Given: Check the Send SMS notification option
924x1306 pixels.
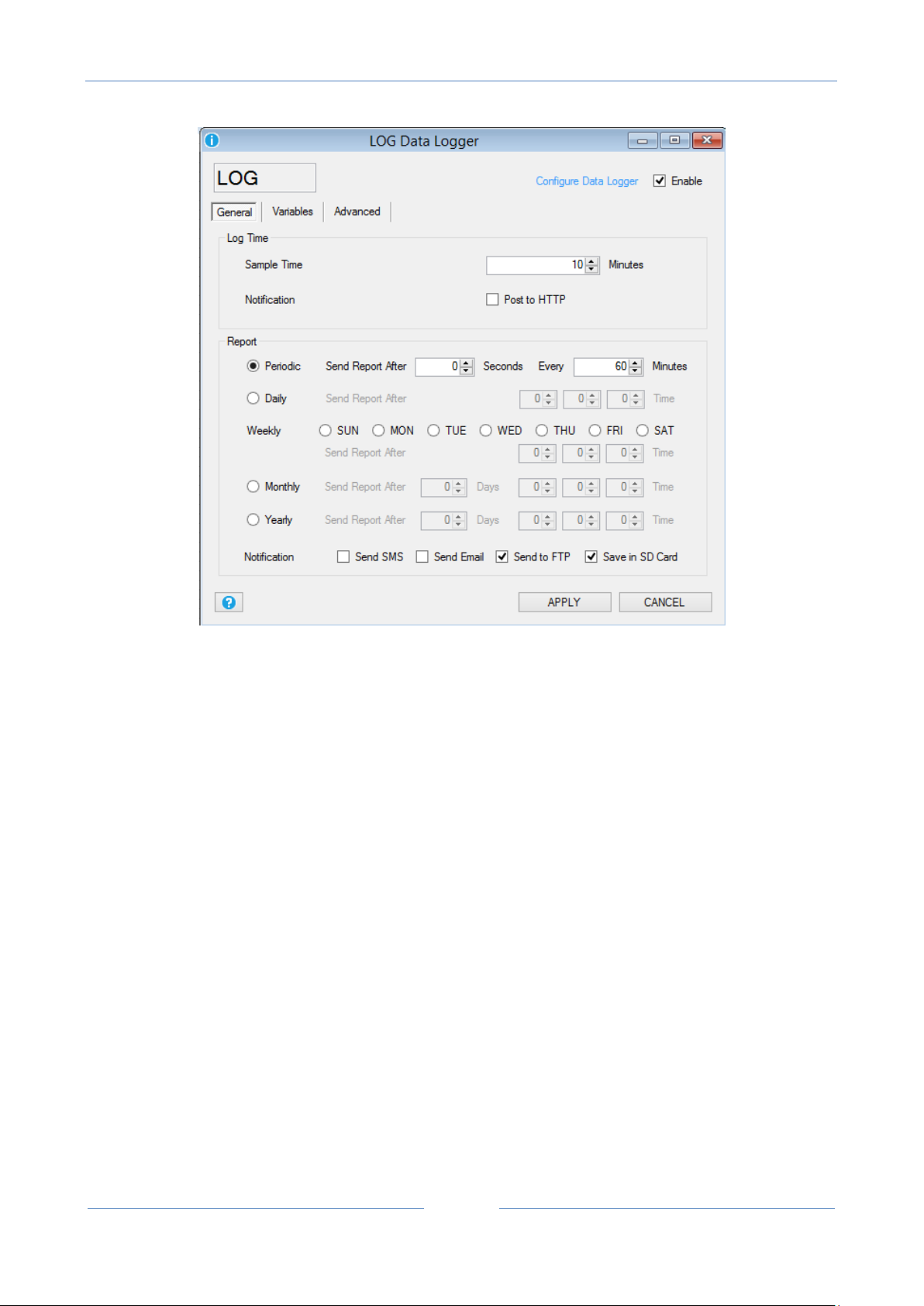Looking at the screenshot, I should 343,557.
